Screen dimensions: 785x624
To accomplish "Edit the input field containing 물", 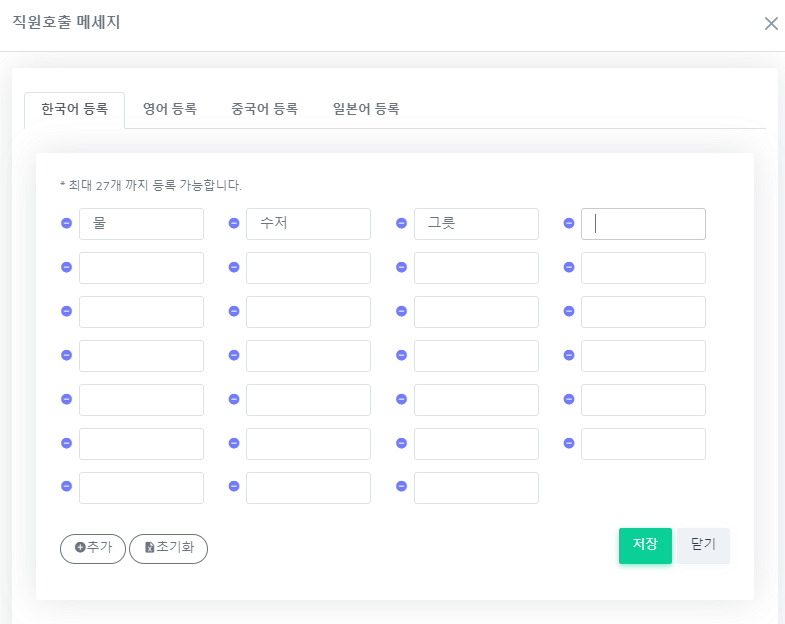I will [x=141, y=224].
